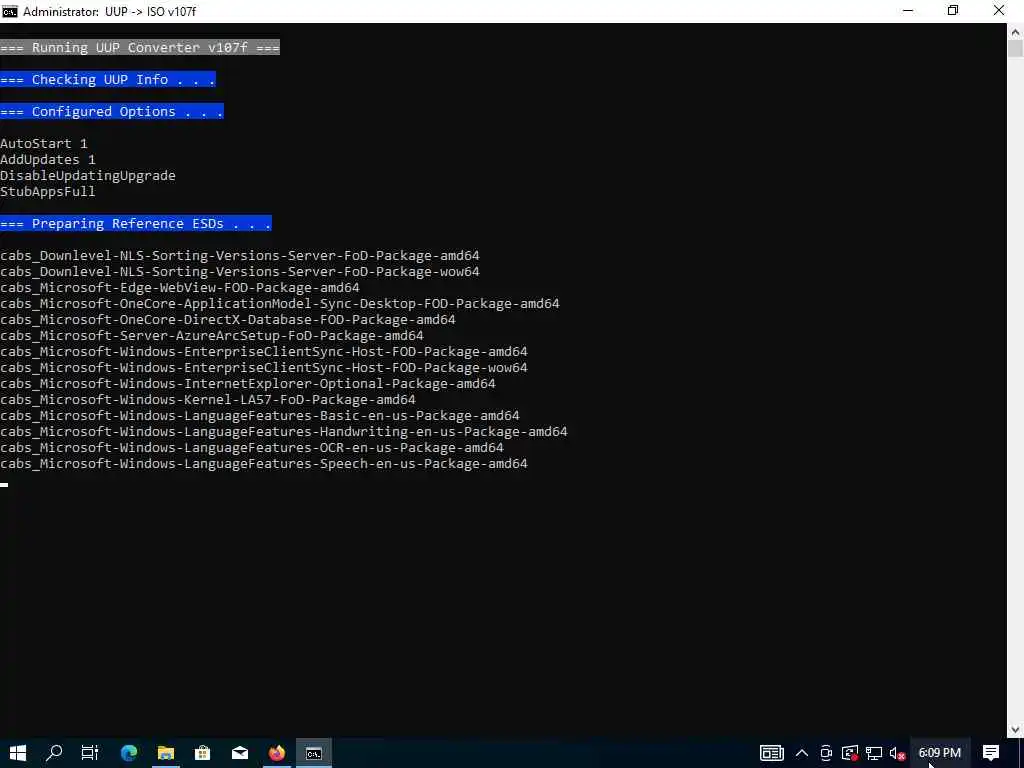1024x768 pixels.
Task: Open Task View from taskbar
Action: tap(90, 753)
